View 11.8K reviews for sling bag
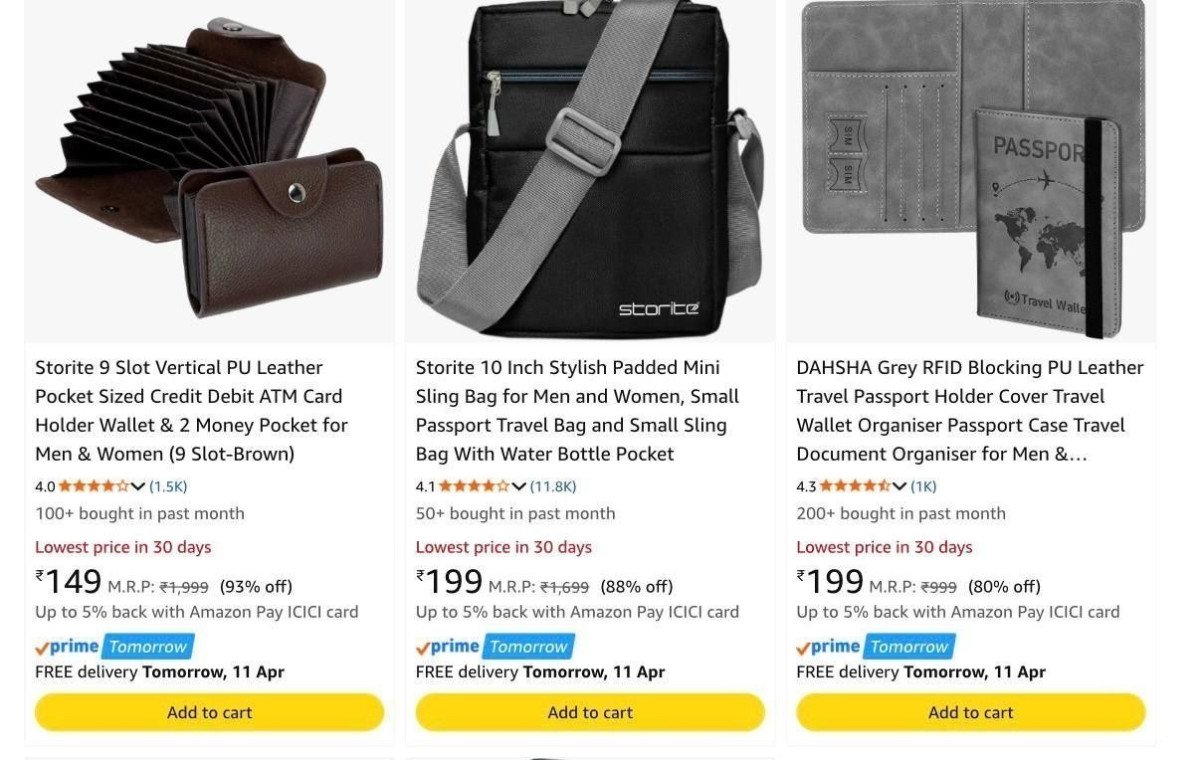Image resolution: width=1200 pixels, height=760 pixels. pyautogui.click(x=553, y=487)
